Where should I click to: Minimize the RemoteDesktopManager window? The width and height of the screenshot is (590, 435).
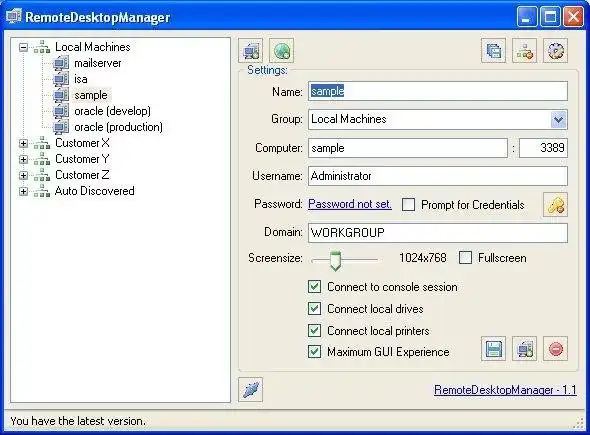coord(527,17)
